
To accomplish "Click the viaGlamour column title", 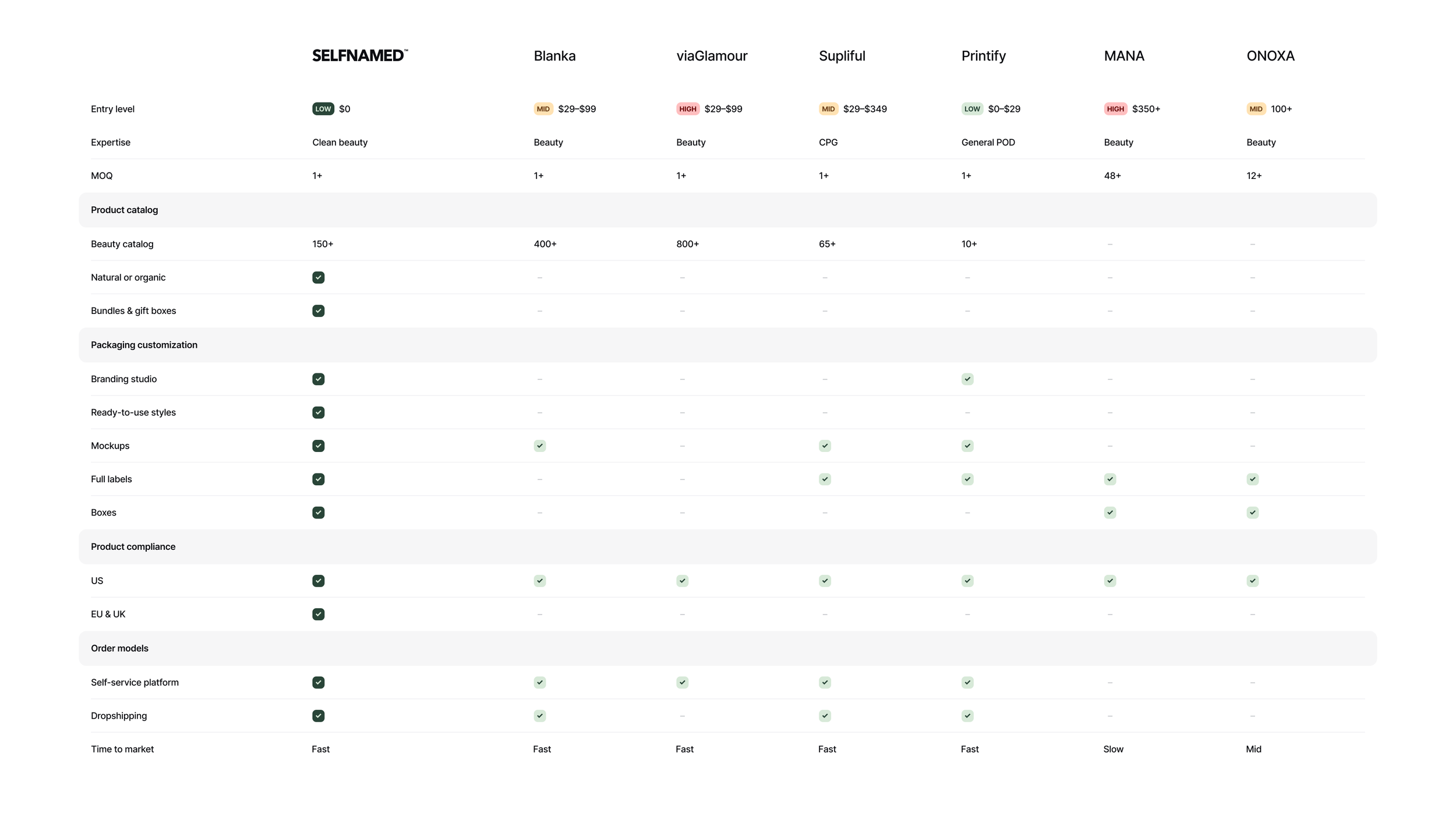I will pyautogui.click(x=711, y=56).
